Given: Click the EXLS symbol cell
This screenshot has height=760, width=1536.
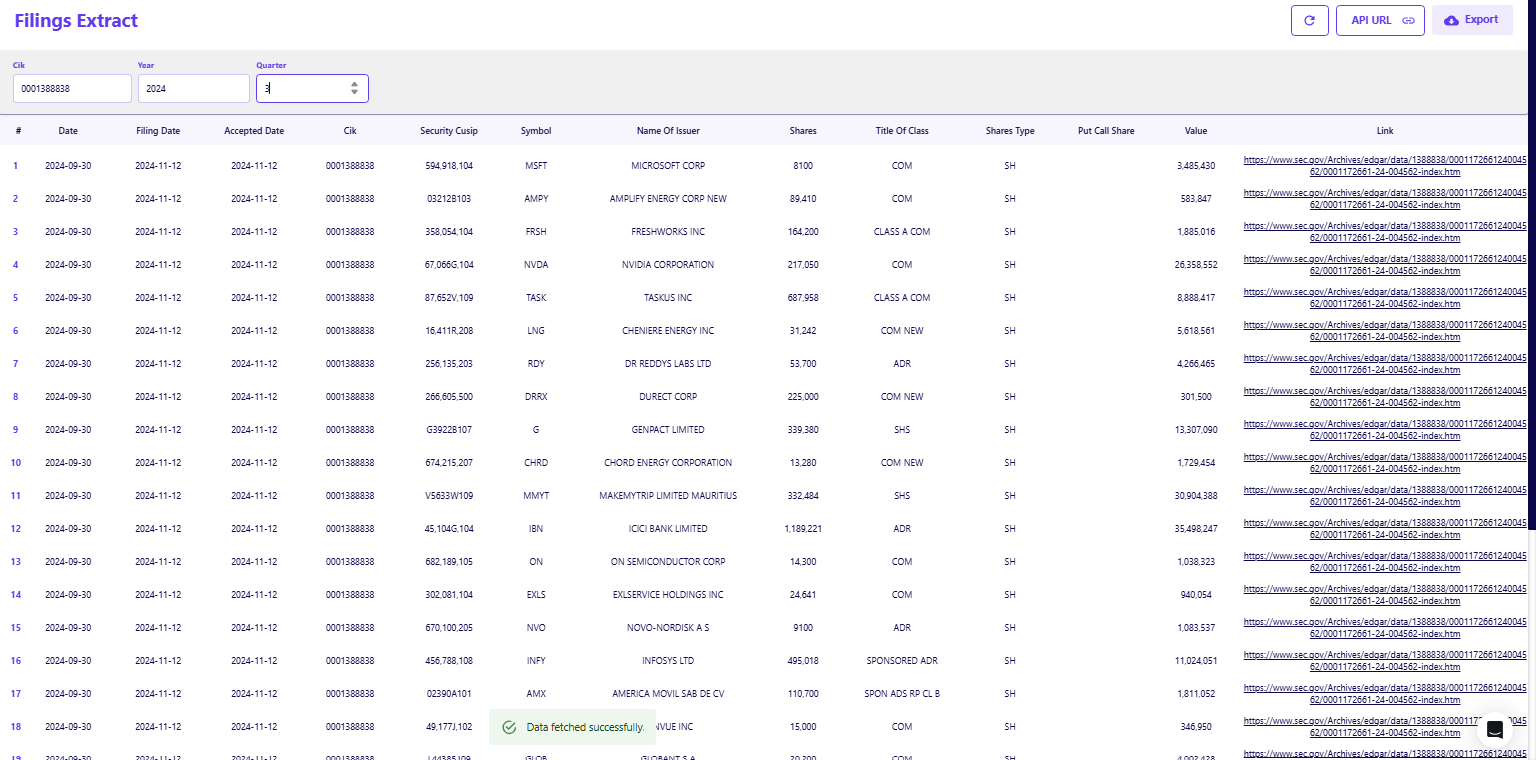Looking at the screenshot, I should pyautogui.click(x=536, y=595).
